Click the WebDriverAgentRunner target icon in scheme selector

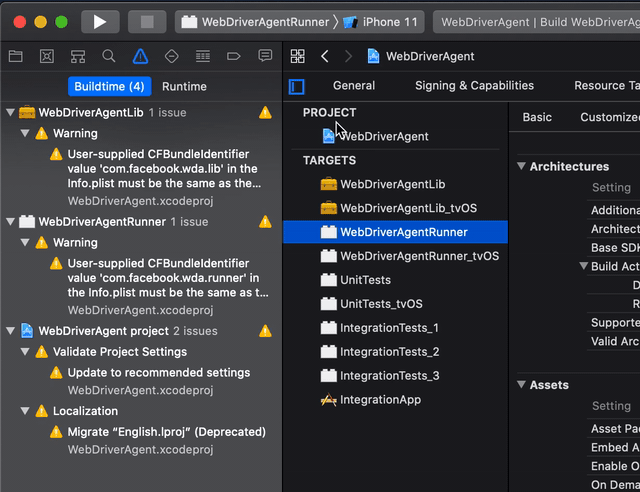pyautogui.click(x=189, y=22)
